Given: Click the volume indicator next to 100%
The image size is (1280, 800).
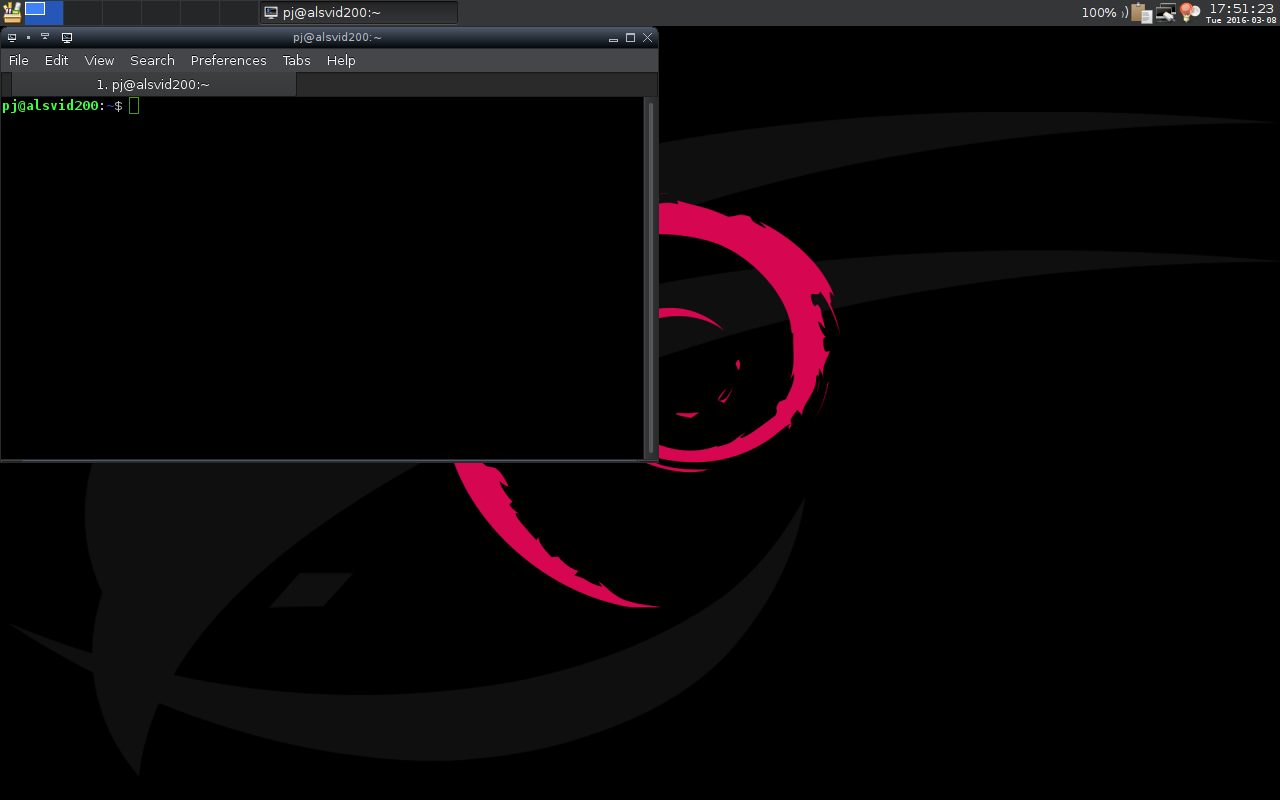Looking at the screenshot, I should [x=1124, y=12].
